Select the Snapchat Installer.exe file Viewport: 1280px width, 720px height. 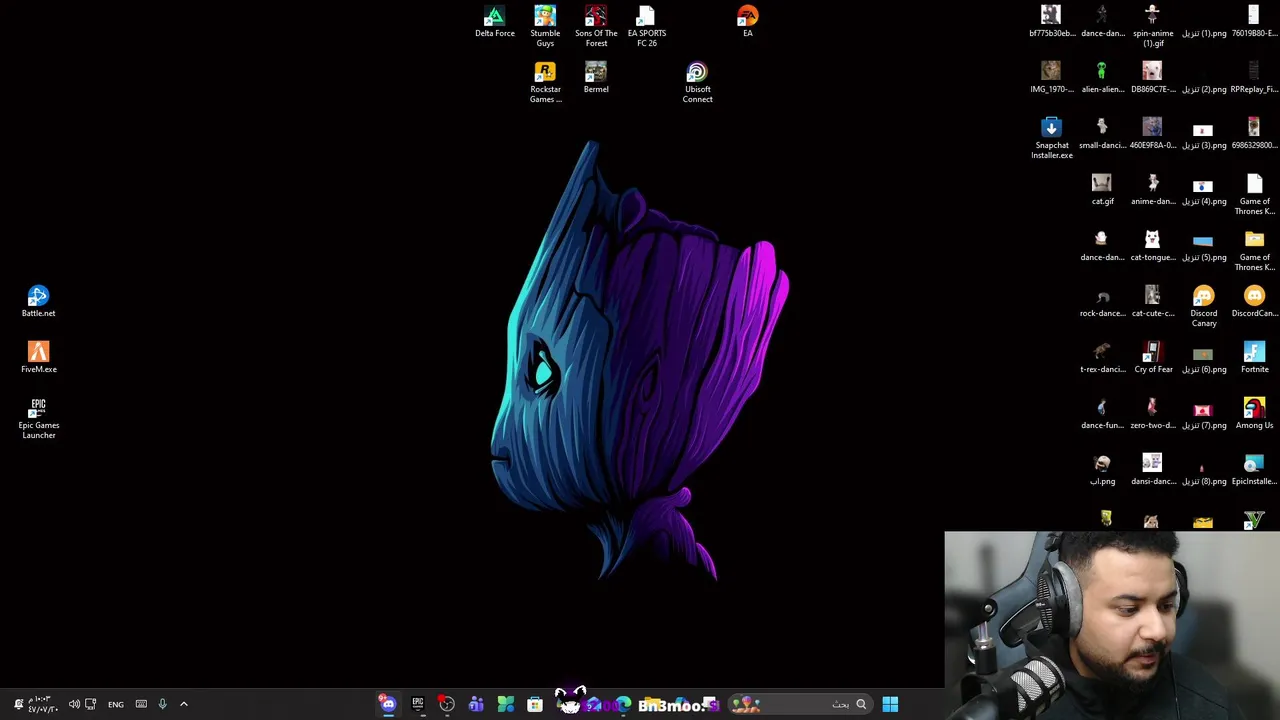point(1051,139)
